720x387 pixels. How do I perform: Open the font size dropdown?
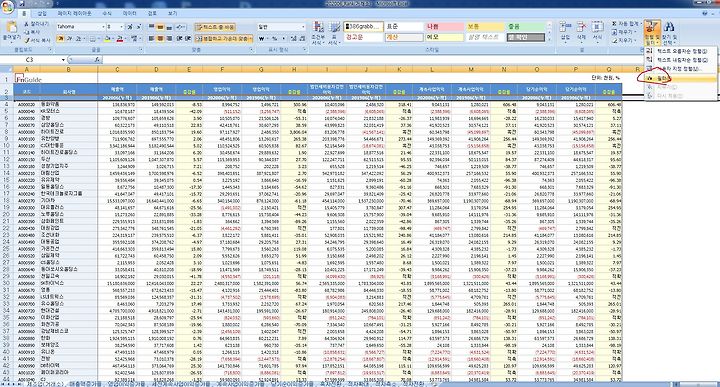121,27
